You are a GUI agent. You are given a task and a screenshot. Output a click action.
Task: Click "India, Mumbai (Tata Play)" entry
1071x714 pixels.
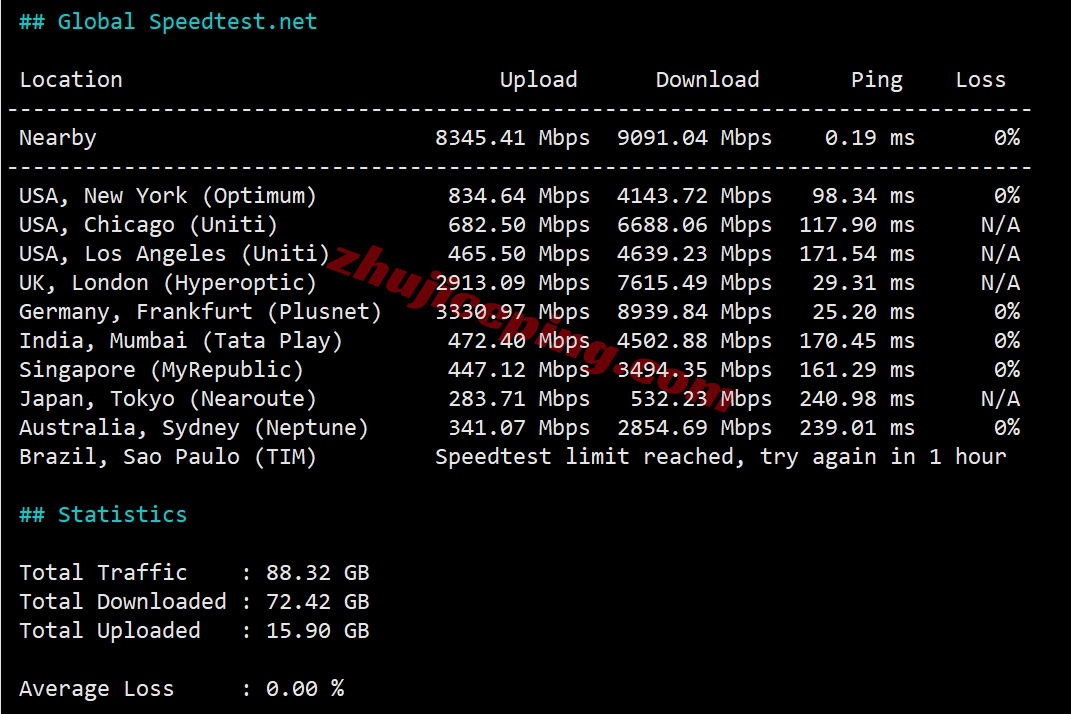point(181,341)
